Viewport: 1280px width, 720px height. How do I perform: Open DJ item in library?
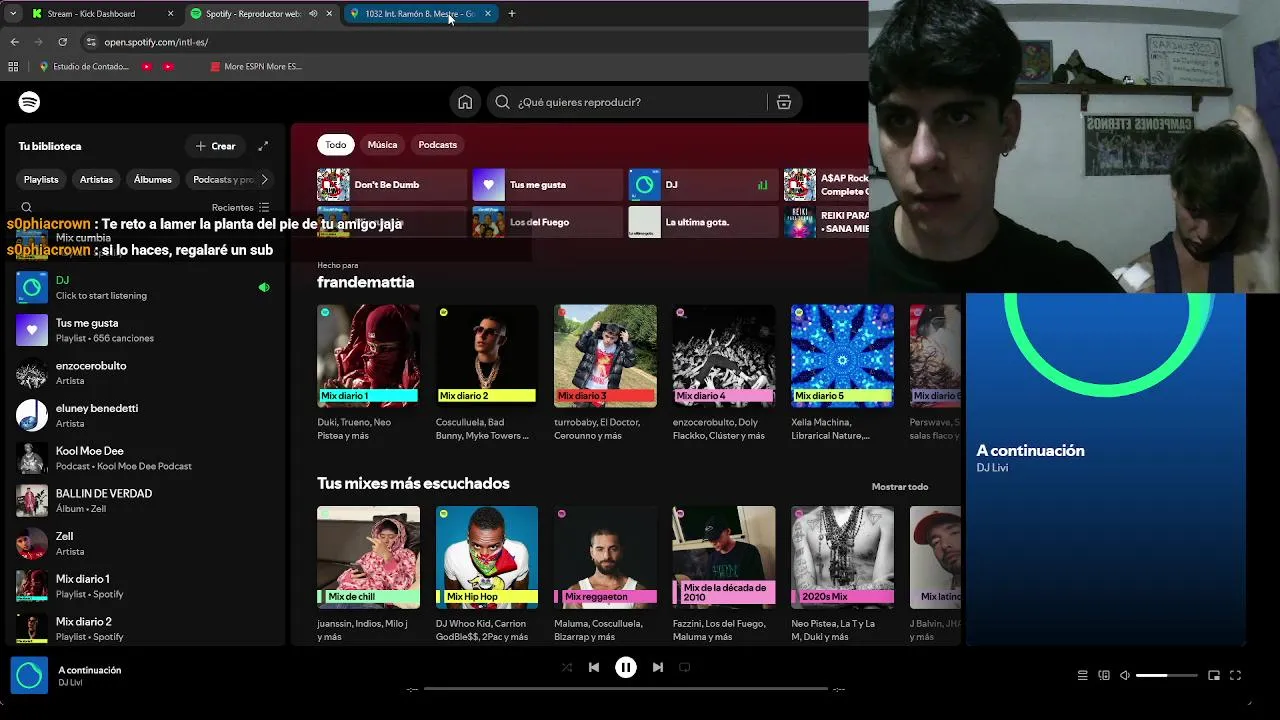click(x=145, y=288)
